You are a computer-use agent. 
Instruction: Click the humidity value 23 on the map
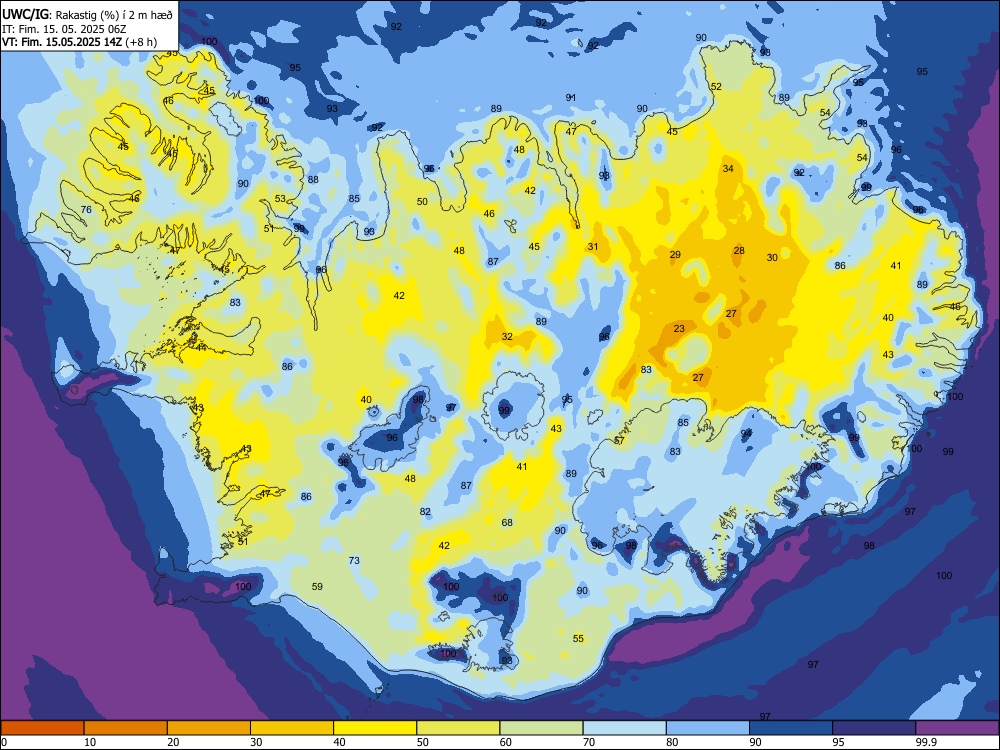click(x=679, y=328)
